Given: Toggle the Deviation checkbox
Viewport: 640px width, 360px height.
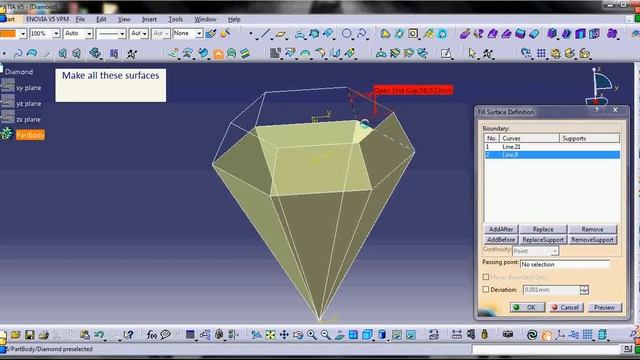Looking at the screenshot, I should pyautogui.click(x=486, y=289).
